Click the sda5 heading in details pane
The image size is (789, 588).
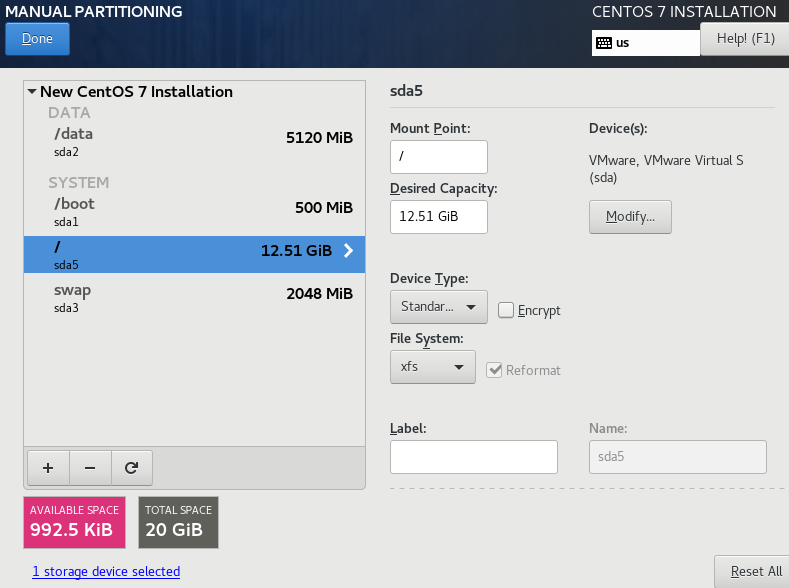[x=406, y=91]
